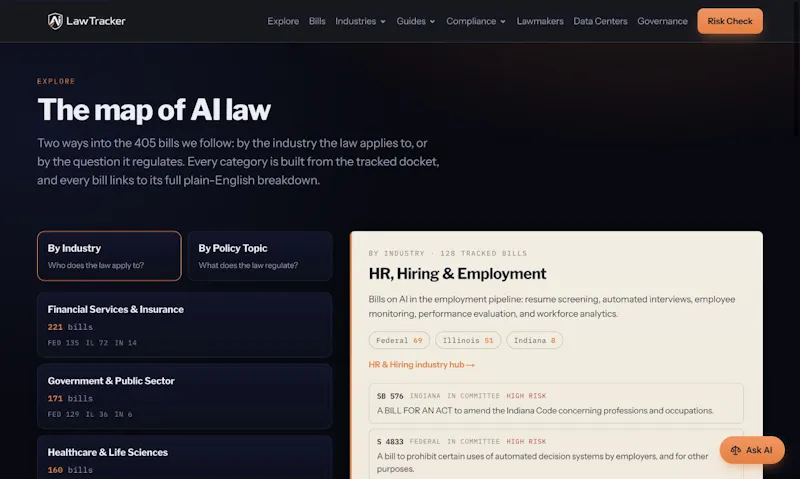Viewport: 800px width, 479px height.
Task: Click the scales icon on Ask AI
Action: pyautogui.click(x=735, y=450)
